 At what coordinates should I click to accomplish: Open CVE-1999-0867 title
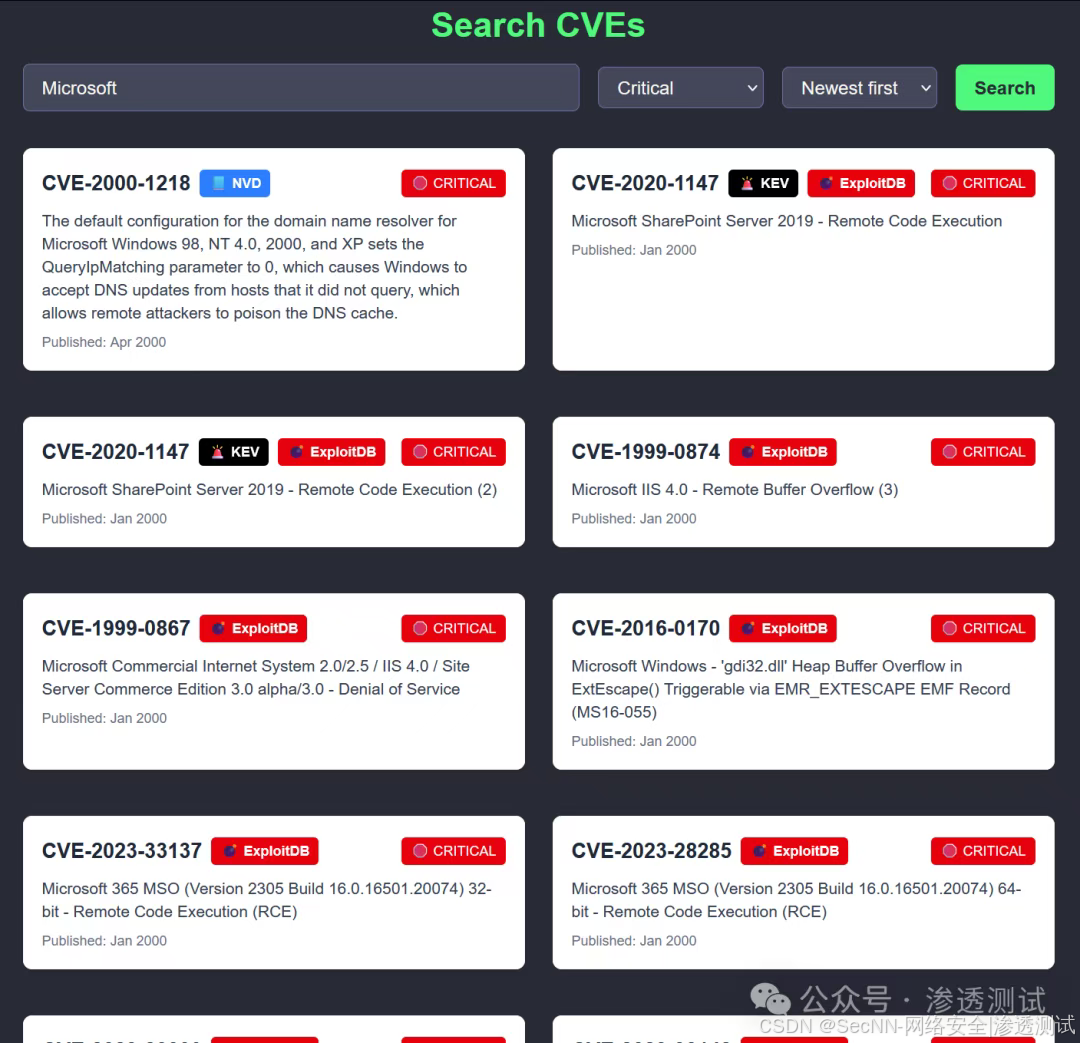(x=116, y=628)
